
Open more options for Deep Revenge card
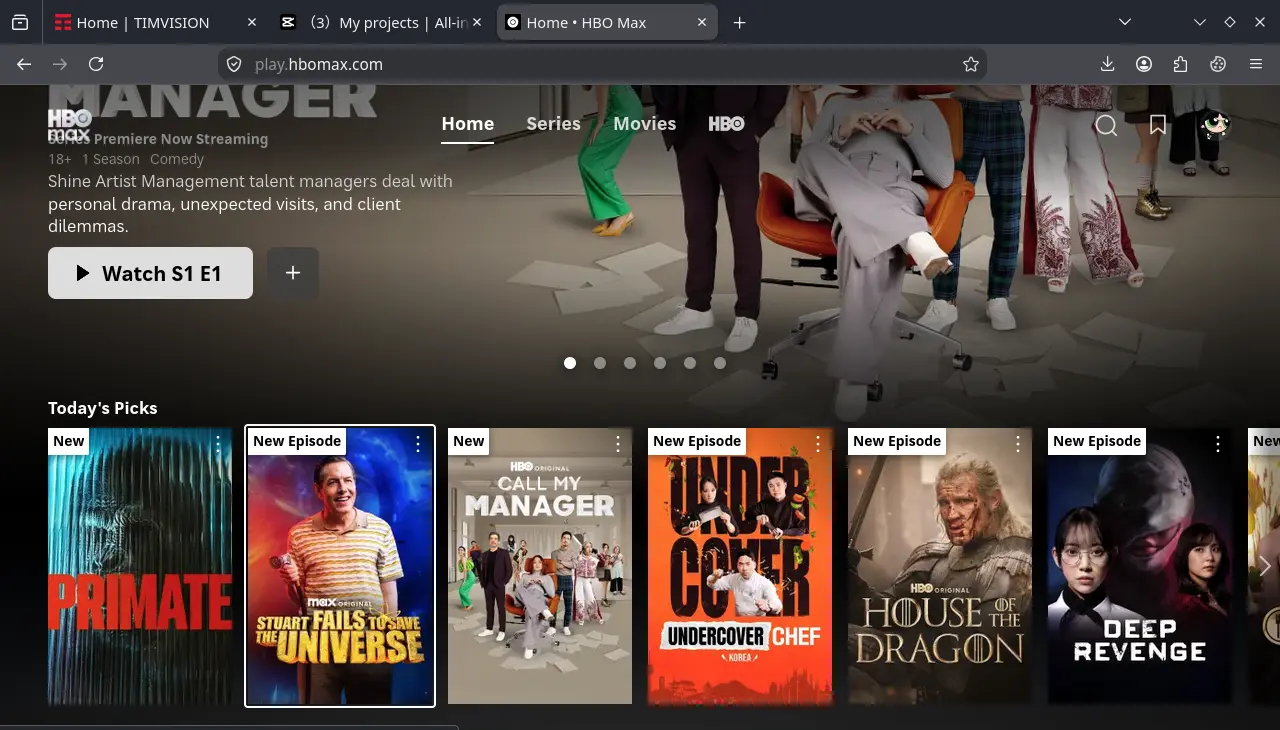[1218, 445]
